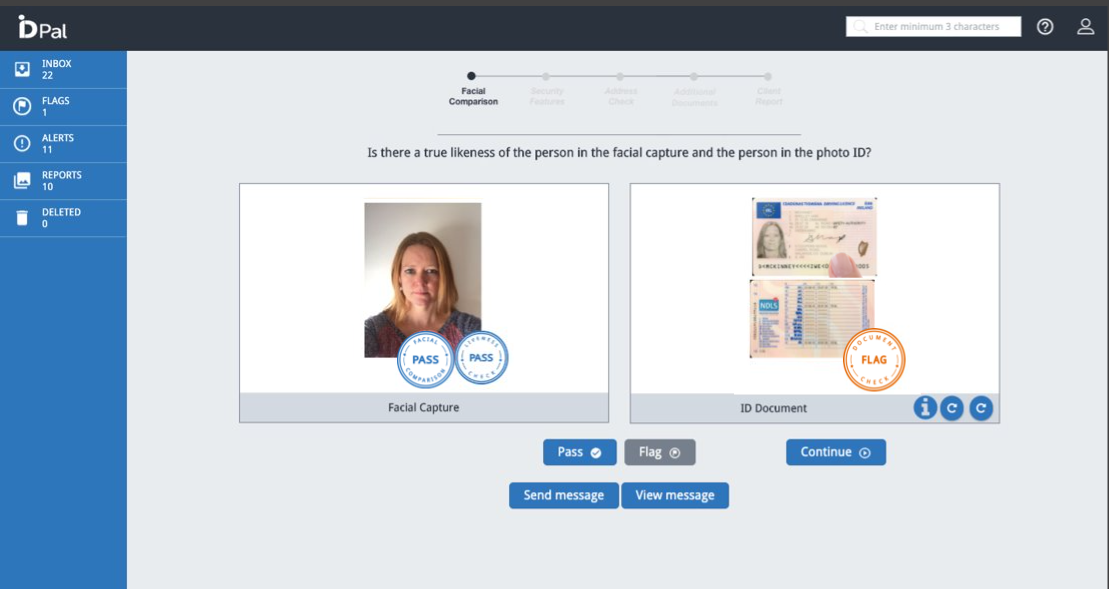Open the Inbox icon in sidebar
This screenshot has width=1109, height=589.
tap(22, 69)
